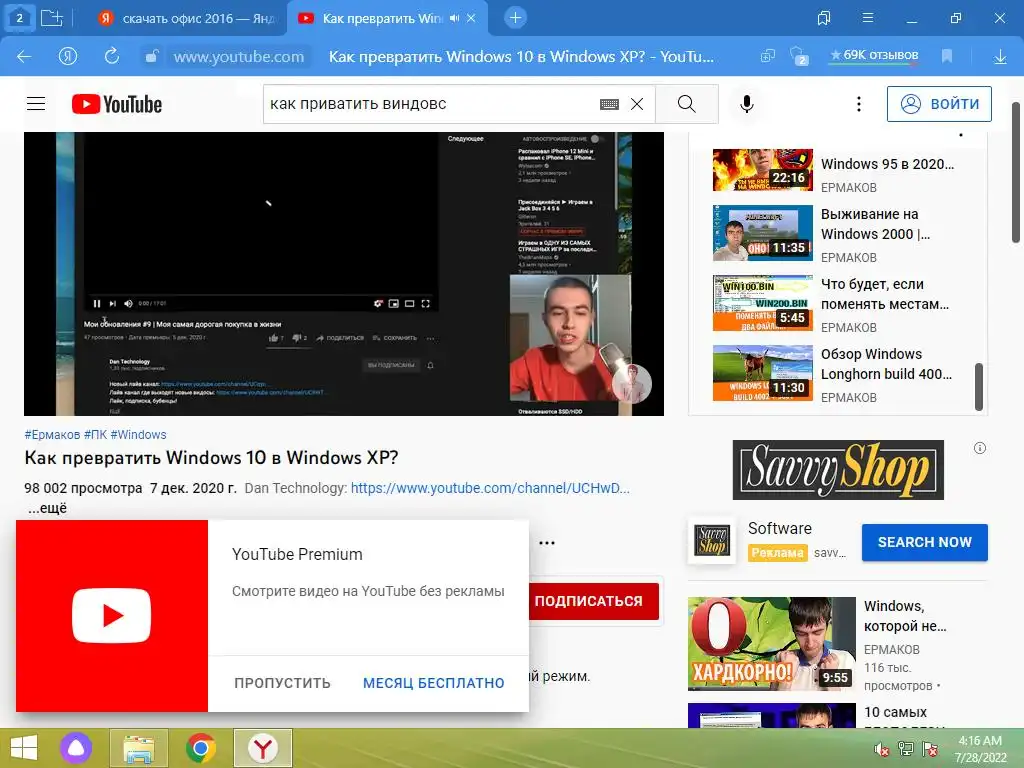
Task: Open the on-screen keyboard in search box
Action: coord(609,104)
